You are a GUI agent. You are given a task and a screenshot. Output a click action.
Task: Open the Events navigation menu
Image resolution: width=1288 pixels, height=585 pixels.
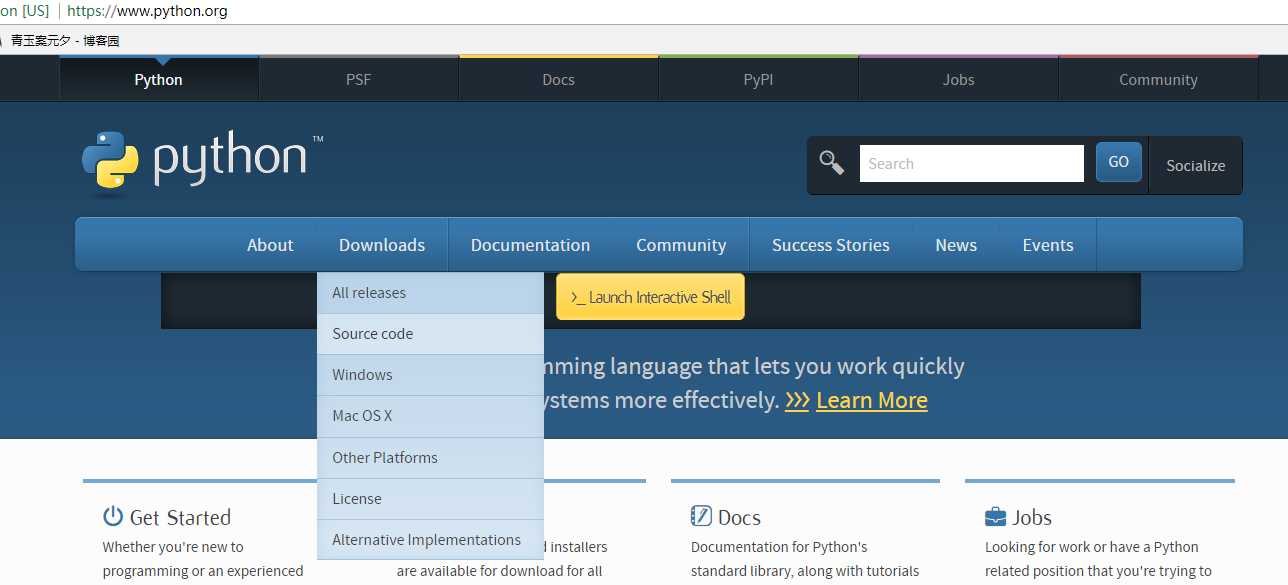[1048, 245]
